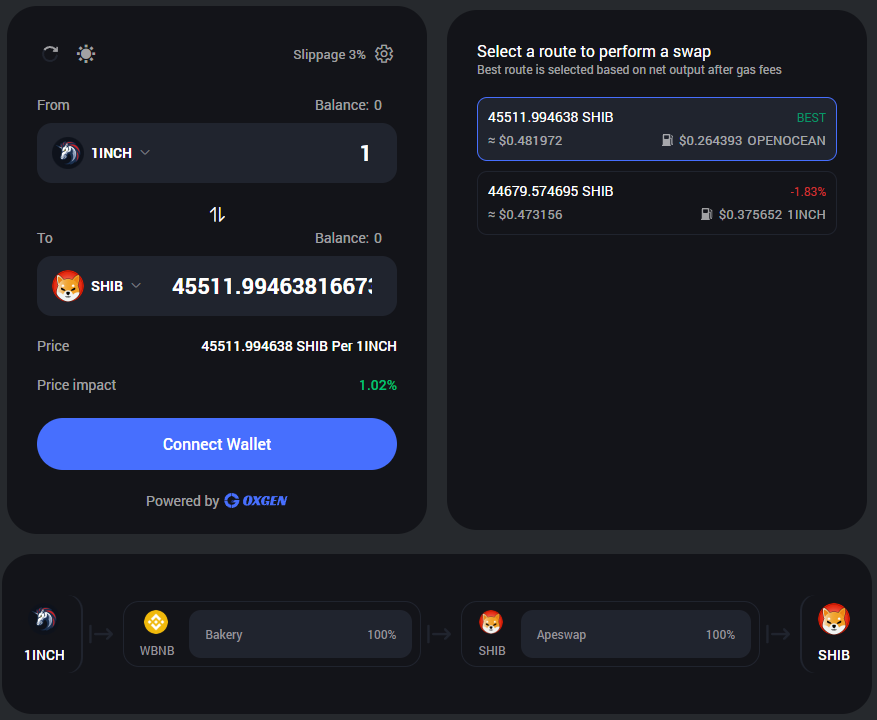Swap From and To tokens arrows

pyautogui.click(x=217, y=214)
